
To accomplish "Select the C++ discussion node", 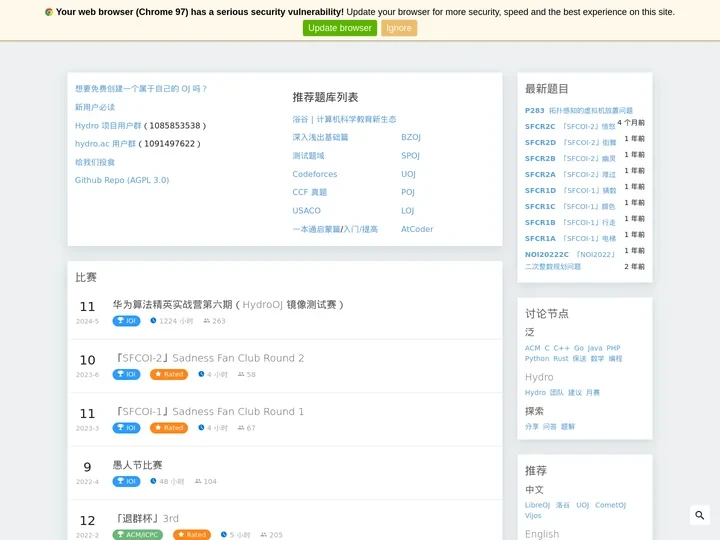I will 562,348.
